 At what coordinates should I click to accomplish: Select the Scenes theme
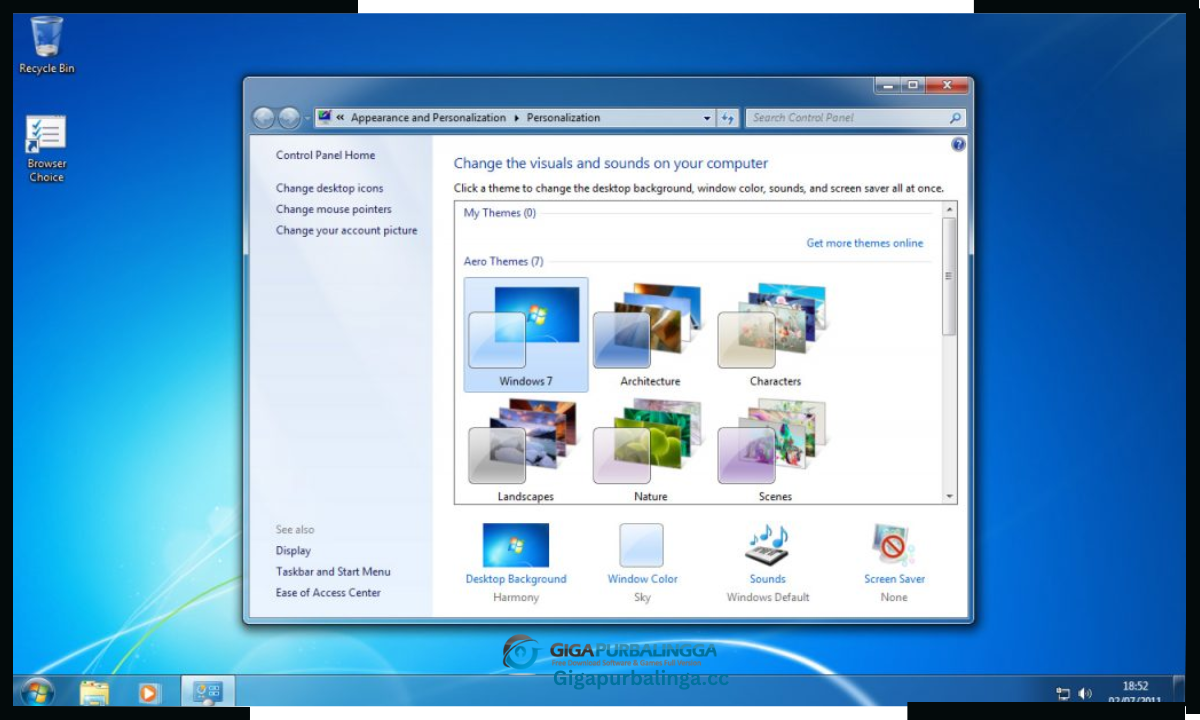pyautogui.click(x=775, y=450)
